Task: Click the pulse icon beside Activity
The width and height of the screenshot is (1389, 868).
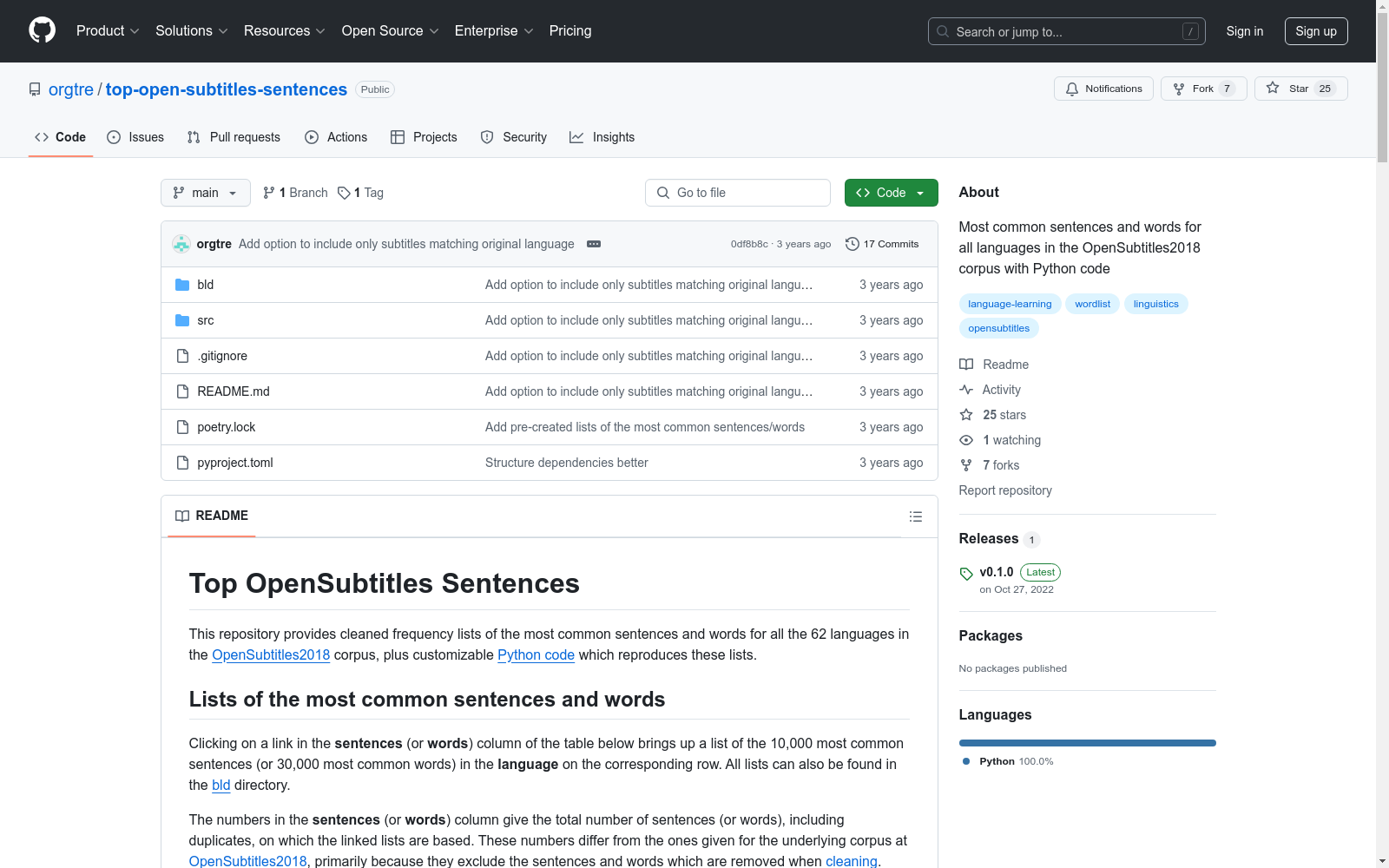Action: [966, 390]
